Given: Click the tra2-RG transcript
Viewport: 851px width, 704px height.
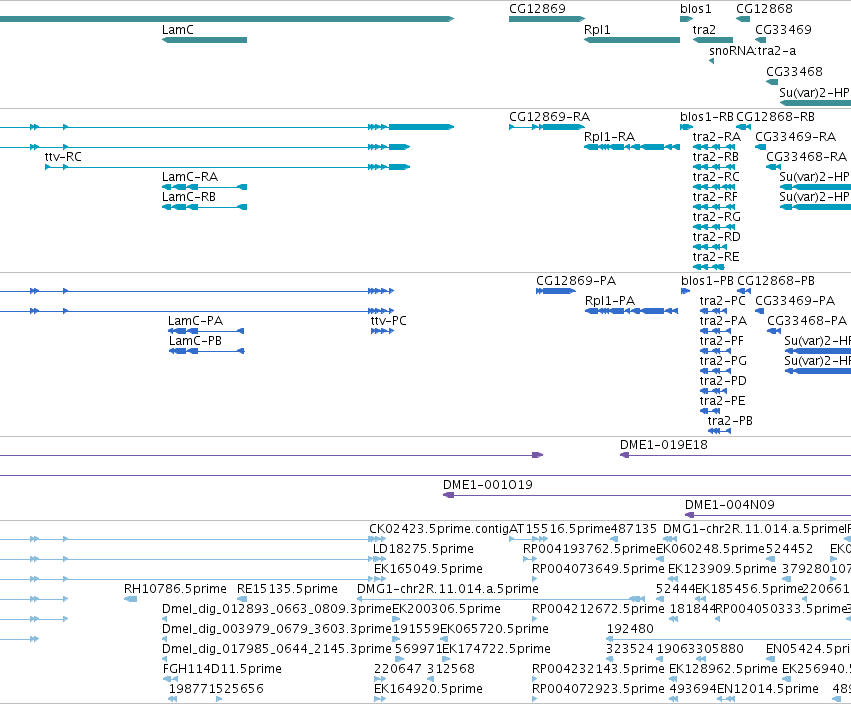Looking at the screenshot, I should pos(714,227).
